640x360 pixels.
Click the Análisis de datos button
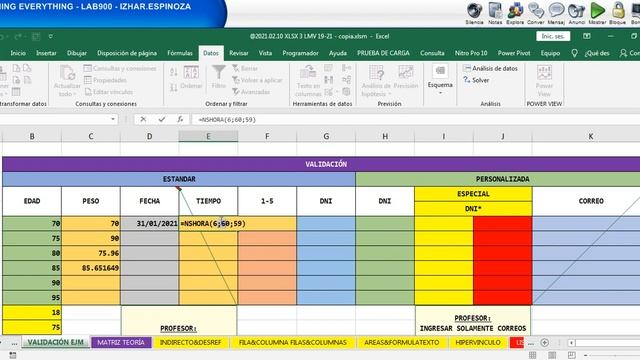coord(491,68)
